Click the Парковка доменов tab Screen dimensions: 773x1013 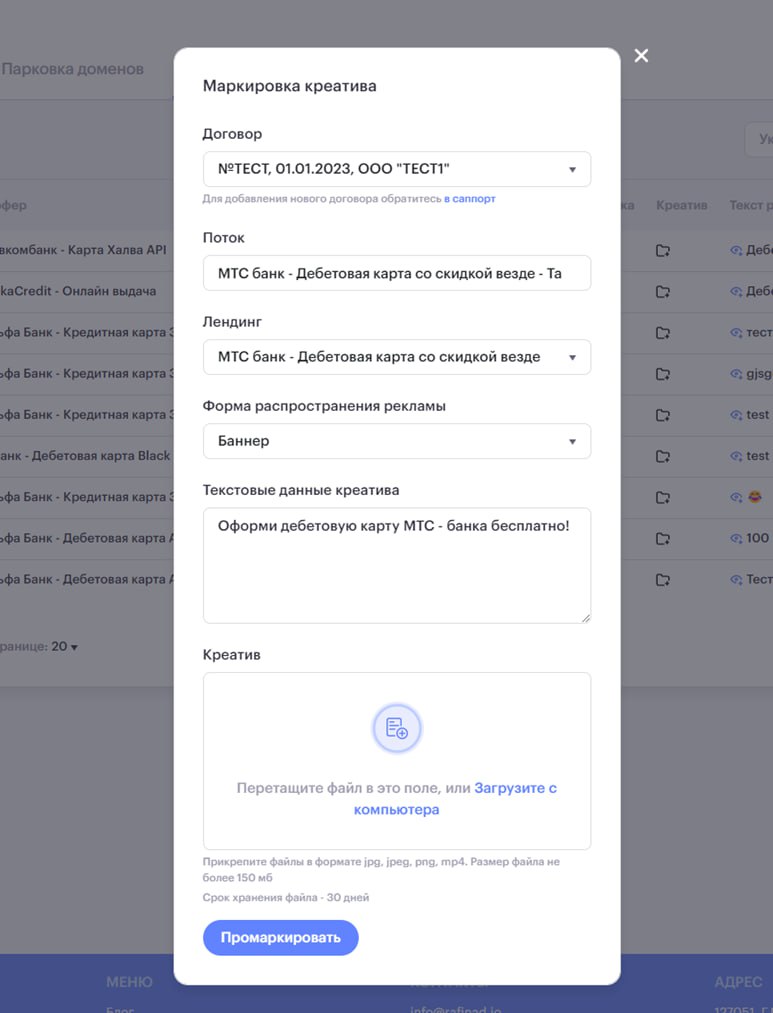click(72, 69)
